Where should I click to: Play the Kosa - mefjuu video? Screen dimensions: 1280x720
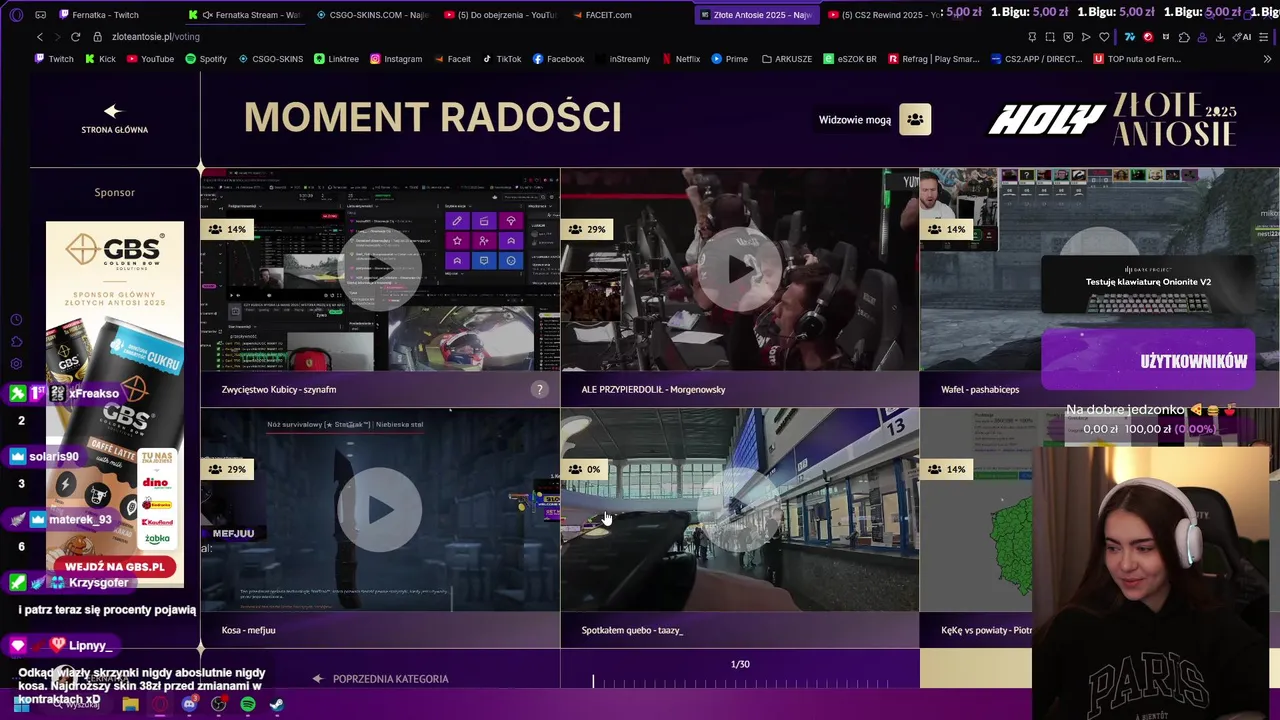(380, 509)
